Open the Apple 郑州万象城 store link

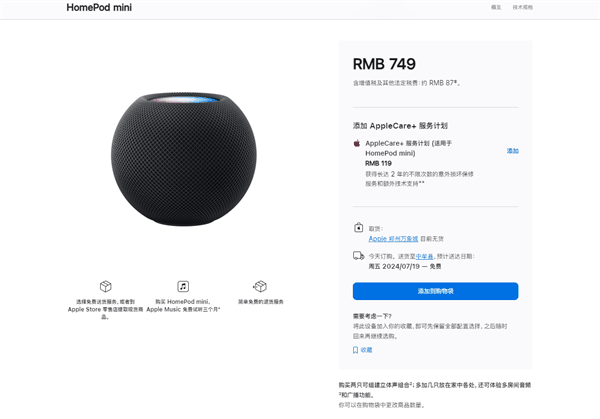point(393,239)
